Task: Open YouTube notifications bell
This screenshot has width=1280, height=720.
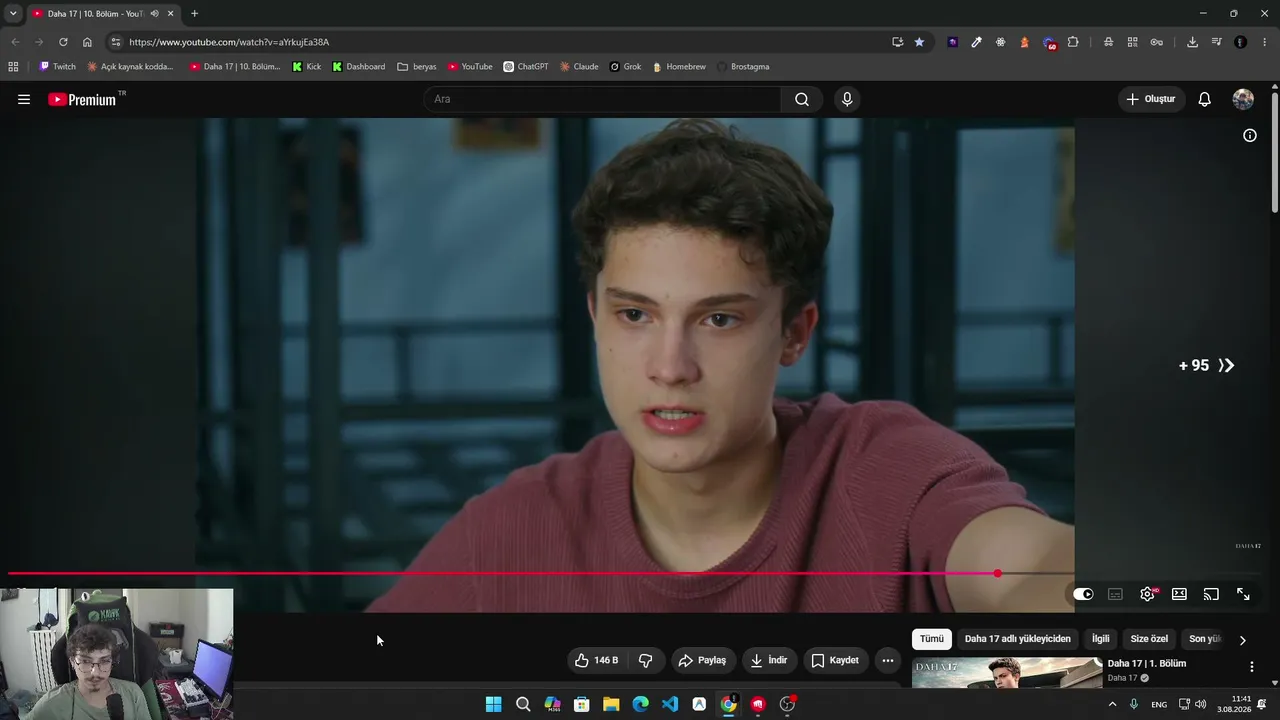Action: (1205, 99)
